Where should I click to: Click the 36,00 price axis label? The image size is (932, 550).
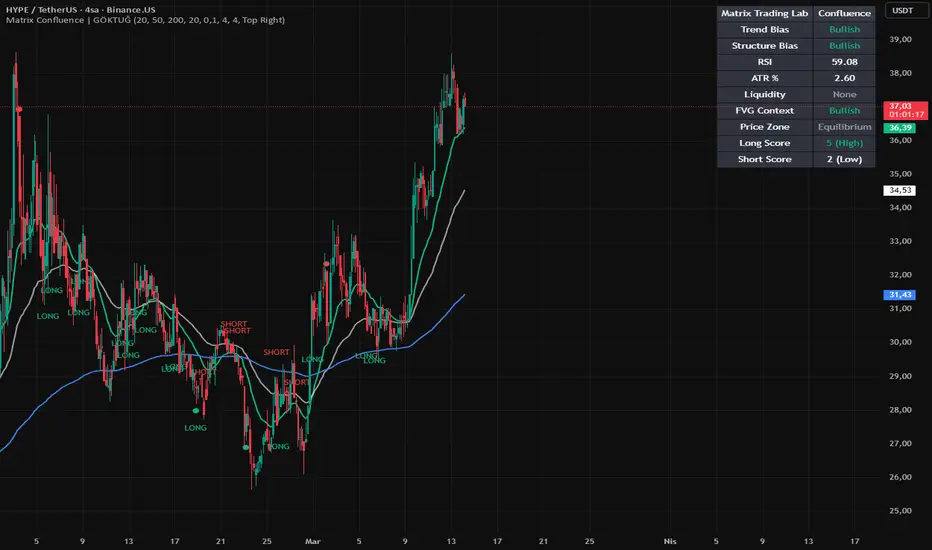[x=900, y=140]
